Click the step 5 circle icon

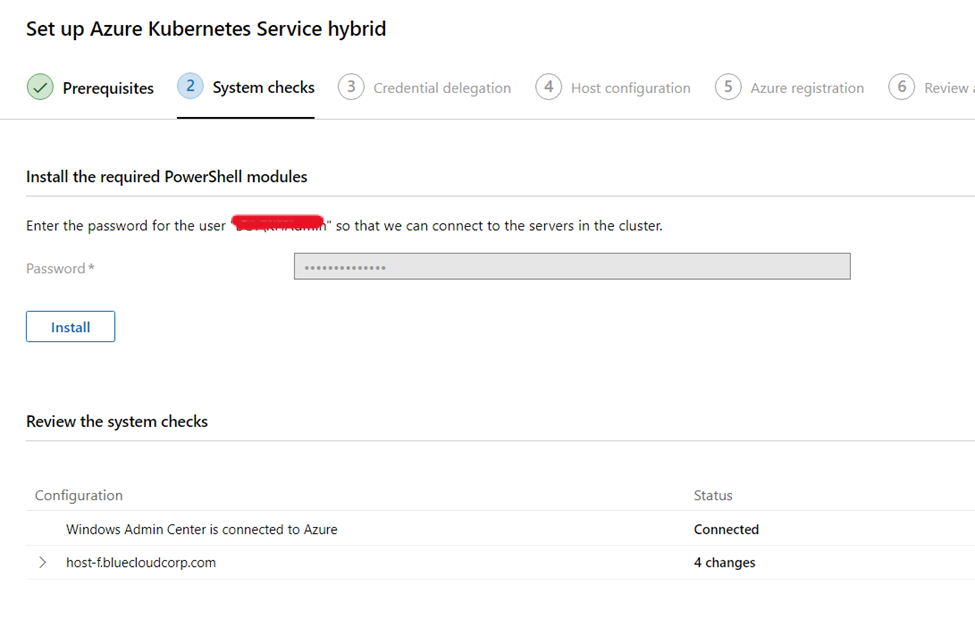coord(728,87)
